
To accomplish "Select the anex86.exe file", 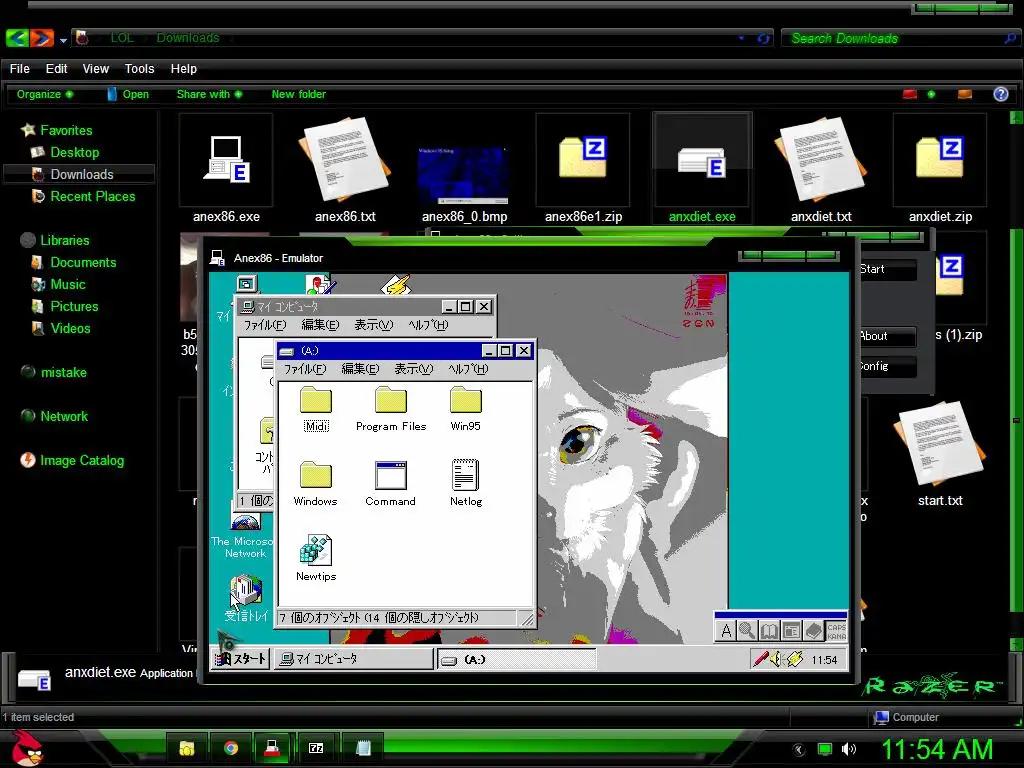I will [226, 170].
